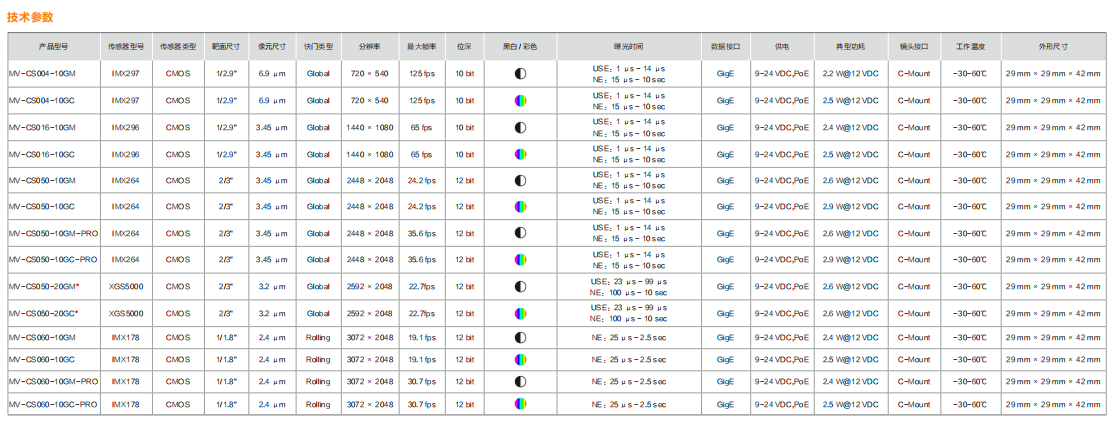Click the 黑白 / 彩色 column header
The width and height of the screenshot is (1116, 421).
[520, 47]
